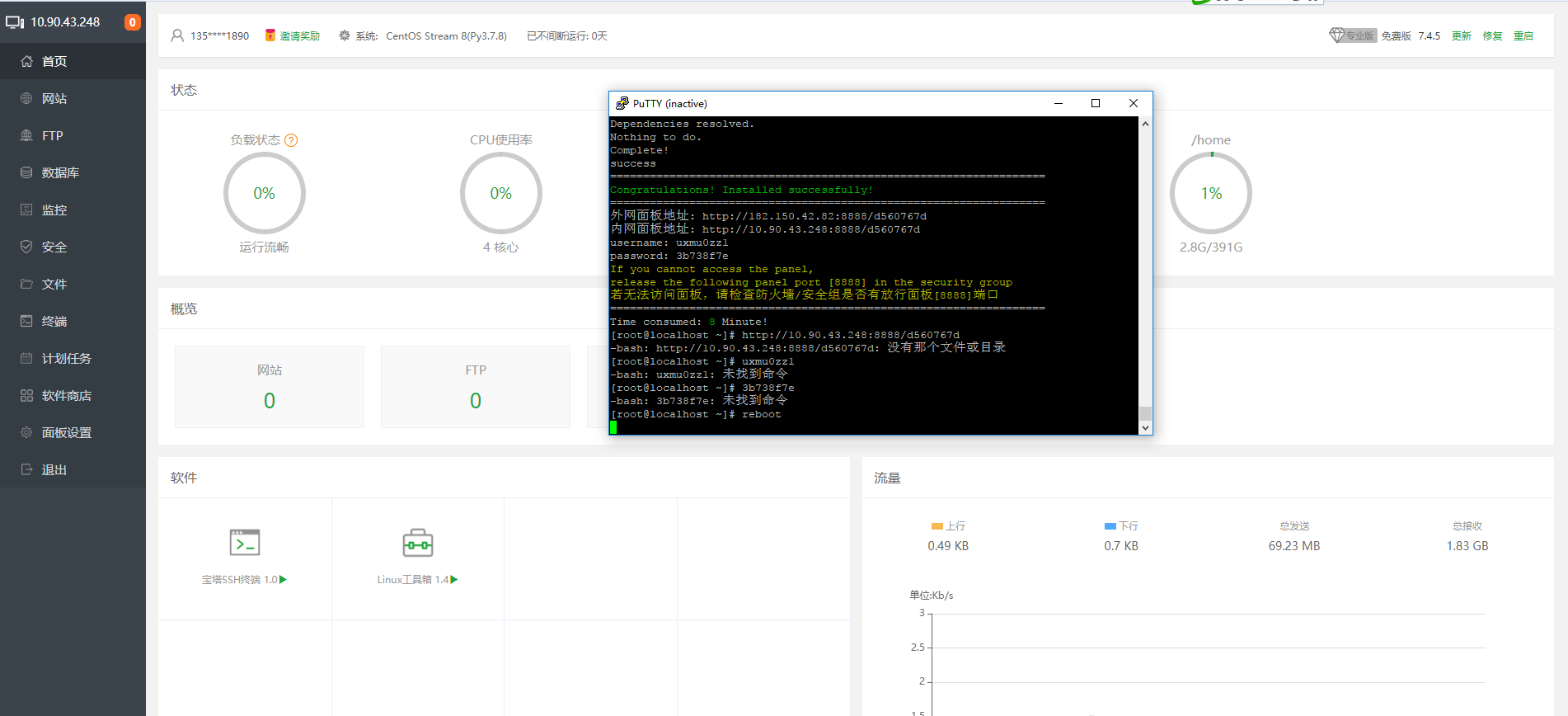Click the 计划任务 scheduled tasks icon

point(26,358)
